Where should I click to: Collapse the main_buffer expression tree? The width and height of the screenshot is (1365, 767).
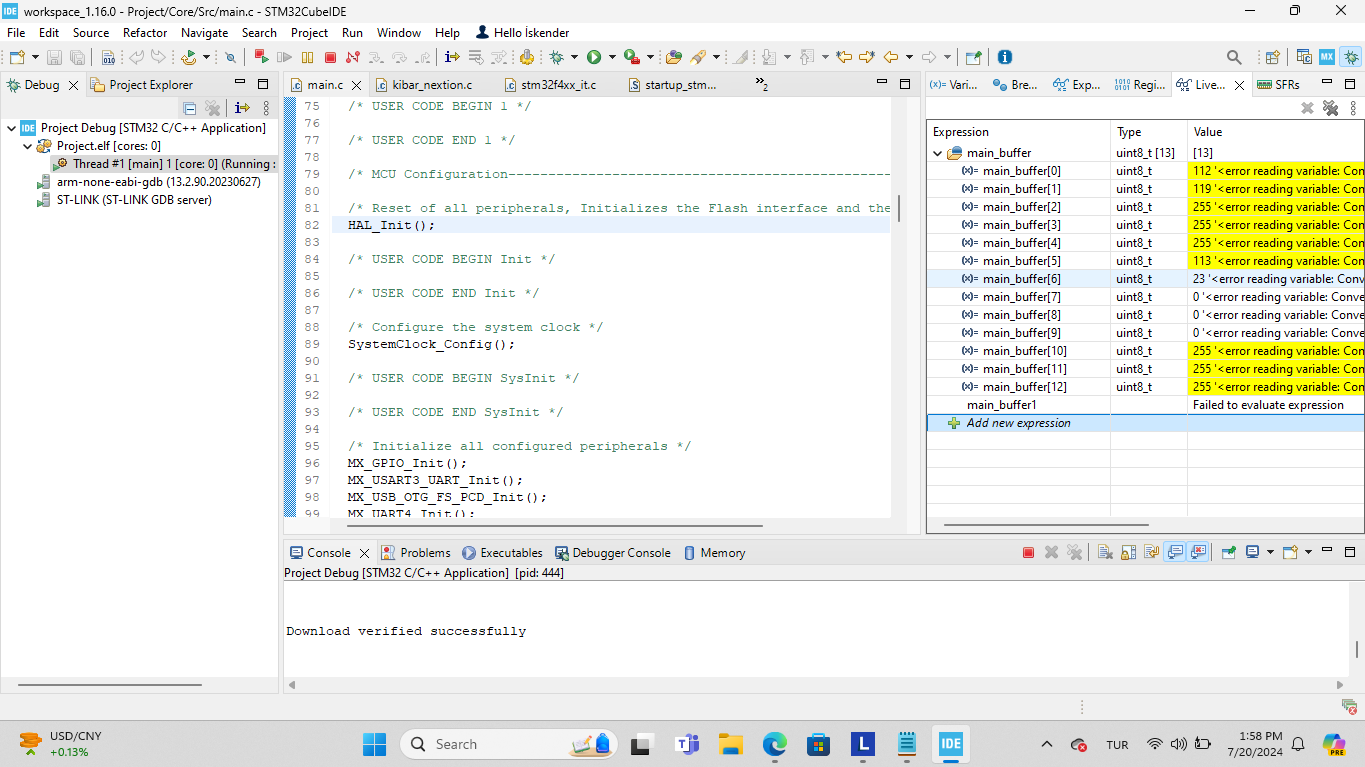click(x=938, y=153)
